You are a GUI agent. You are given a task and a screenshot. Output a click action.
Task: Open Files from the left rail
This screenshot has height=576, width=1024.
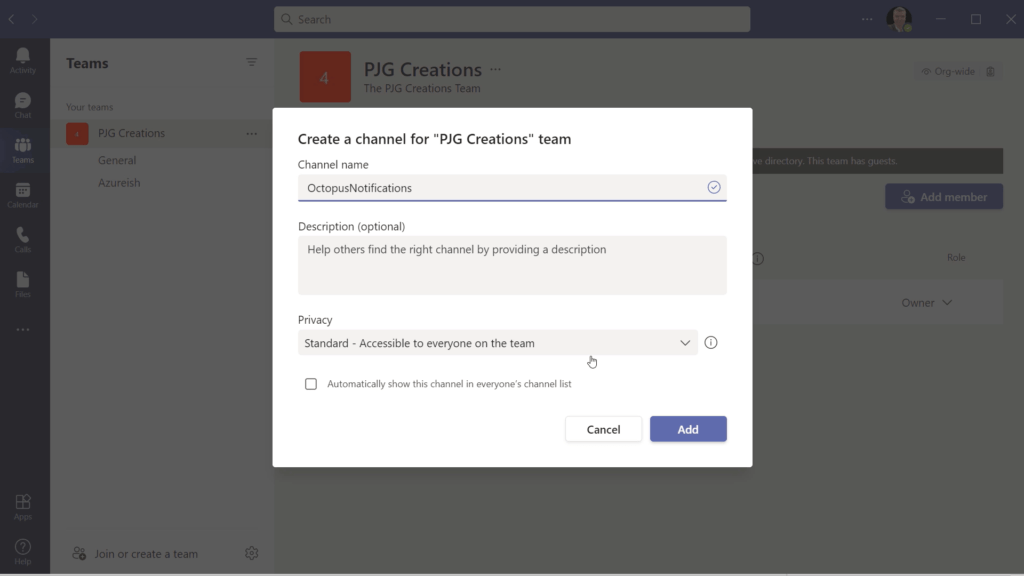23,285
